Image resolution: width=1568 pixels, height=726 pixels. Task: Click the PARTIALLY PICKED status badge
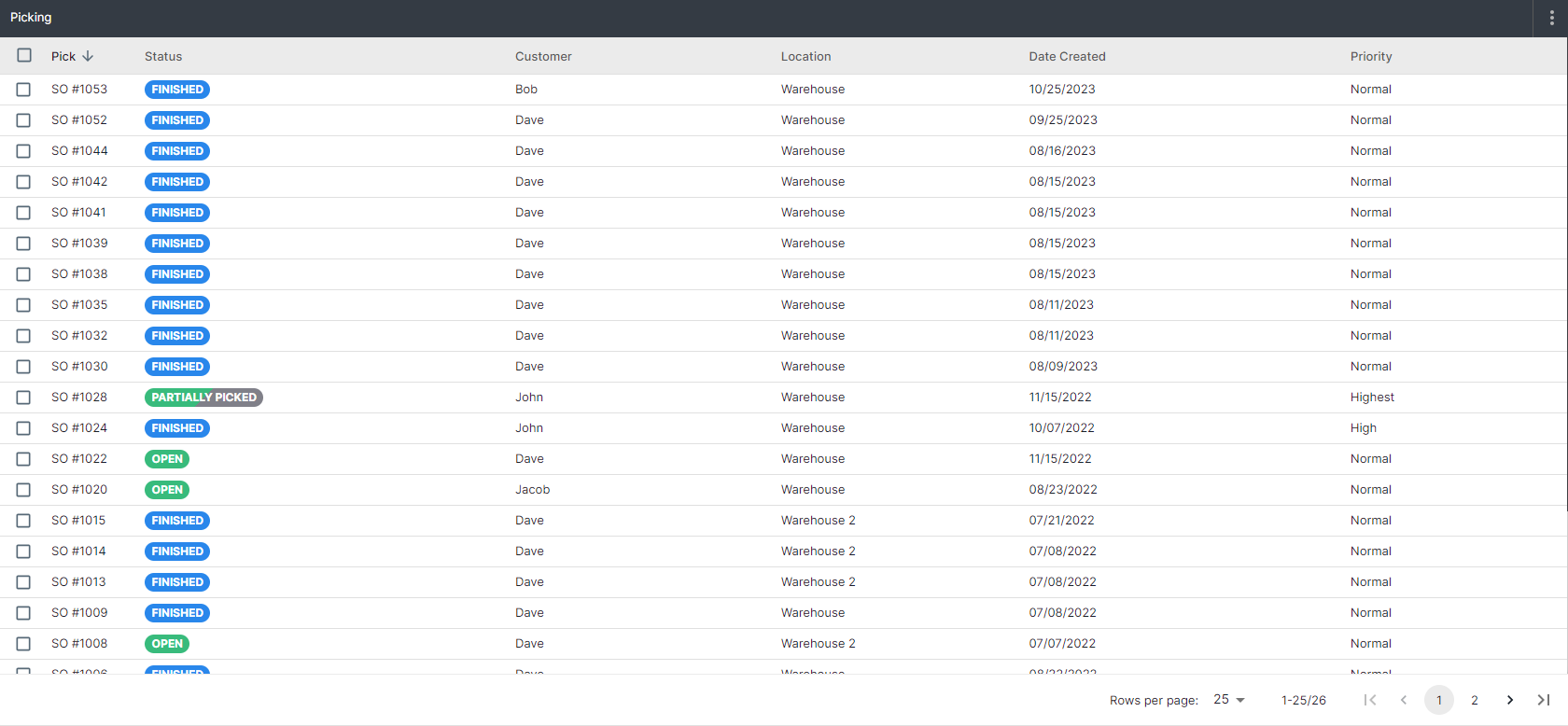tap(203, 398)
